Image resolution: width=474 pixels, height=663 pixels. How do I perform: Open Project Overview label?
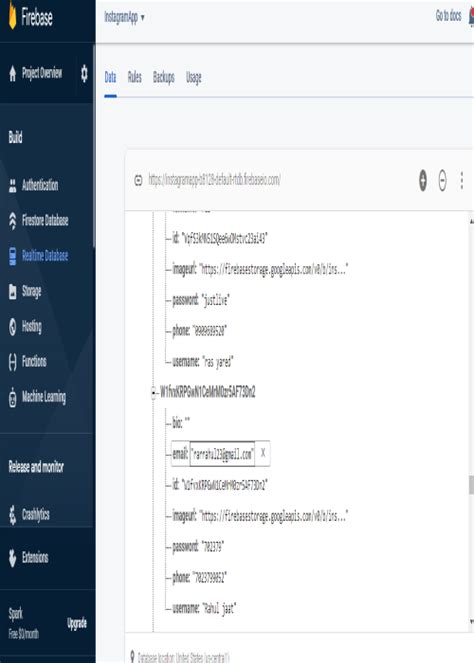(x=42, y=74)
